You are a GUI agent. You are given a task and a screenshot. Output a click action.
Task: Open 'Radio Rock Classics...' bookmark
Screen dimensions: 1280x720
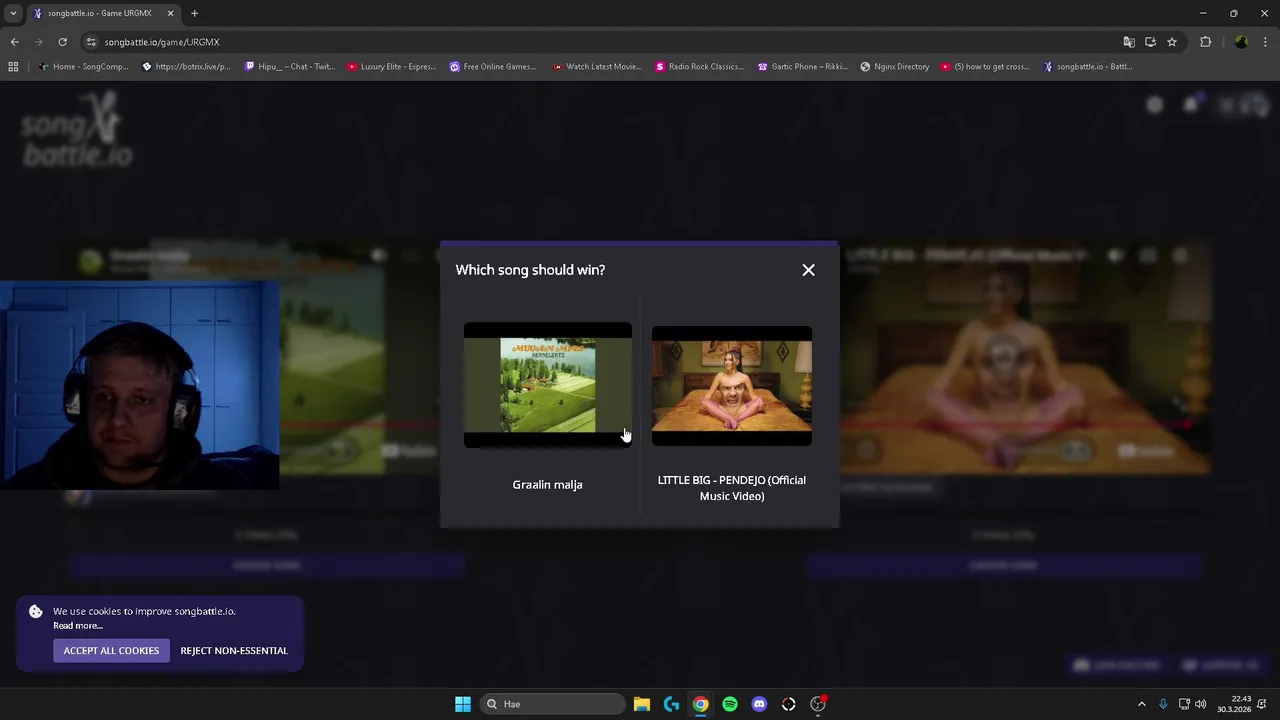click(x=699, y=67)
